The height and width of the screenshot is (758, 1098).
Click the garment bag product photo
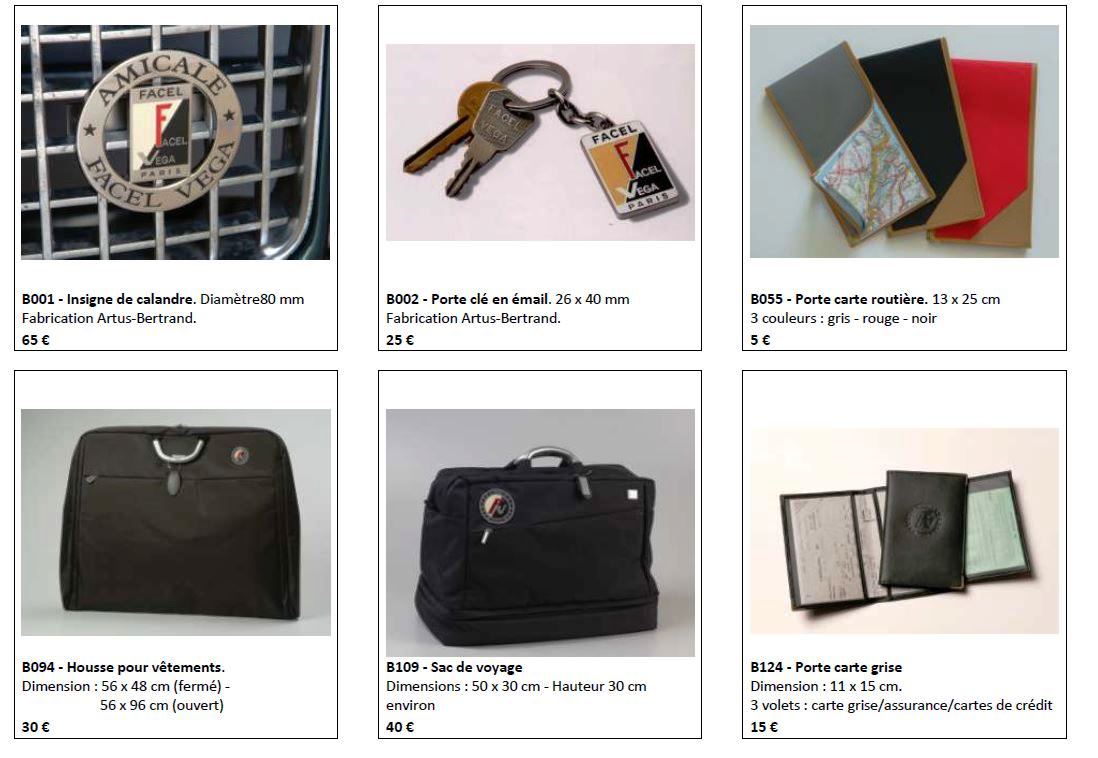point(176,523)
